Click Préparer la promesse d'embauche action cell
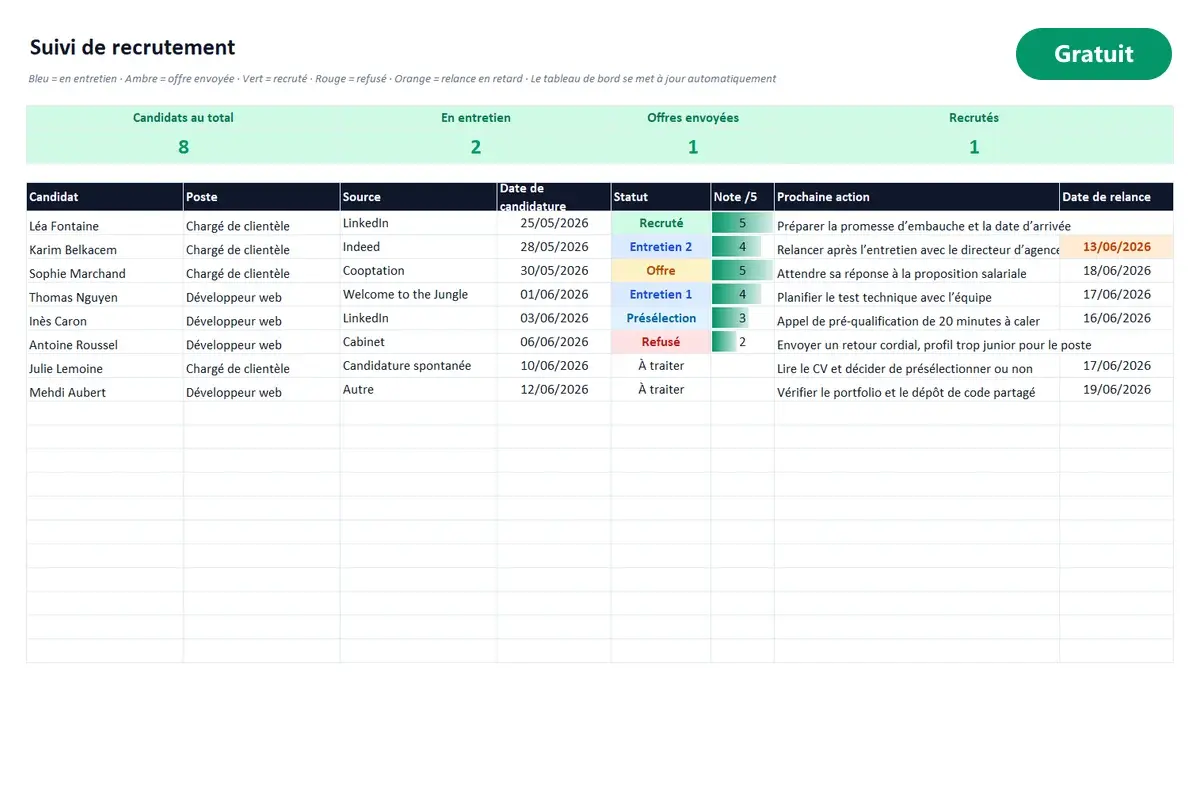This screenshot has width=1200, height=800. click(x=917, y=225)
